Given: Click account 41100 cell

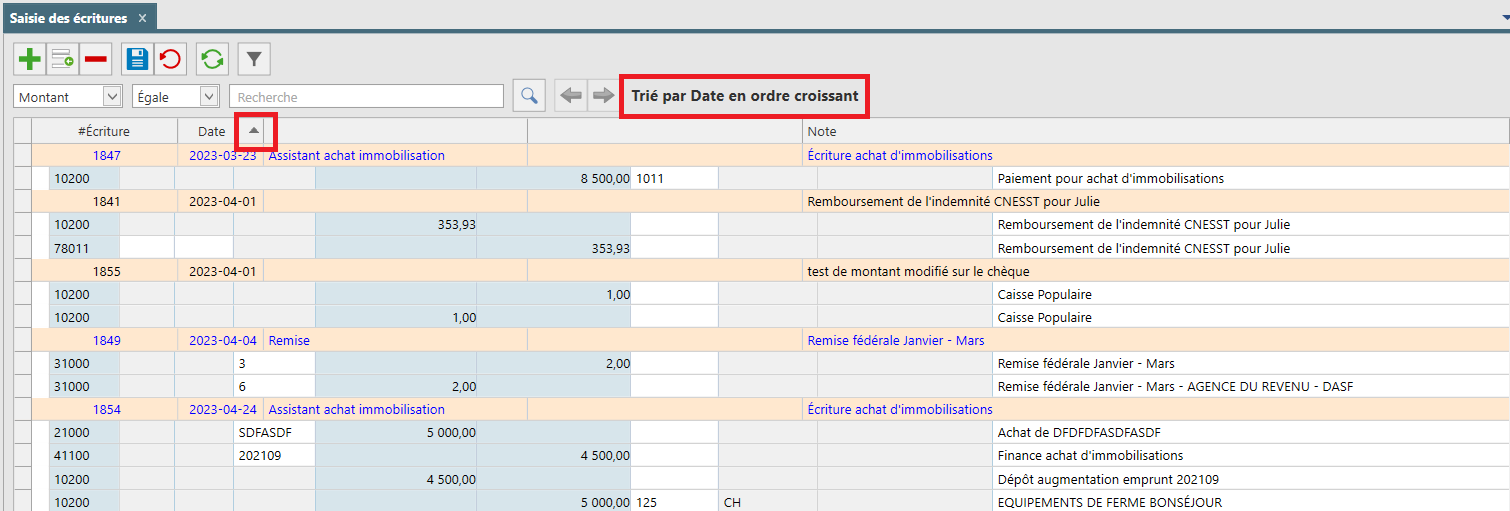Looking at the screenshot, I should pyautogui.click(x=84, y=455).
